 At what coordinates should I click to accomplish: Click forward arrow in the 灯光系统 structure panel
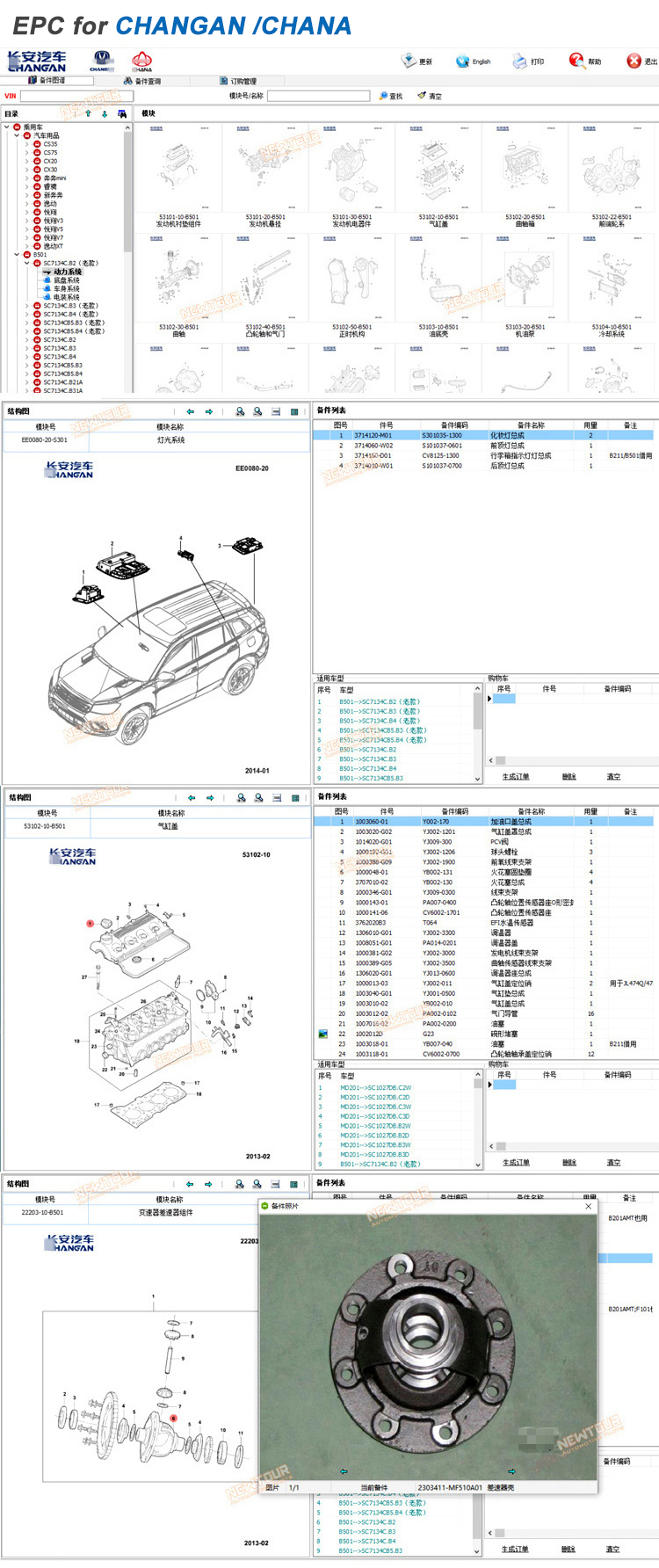209,411
